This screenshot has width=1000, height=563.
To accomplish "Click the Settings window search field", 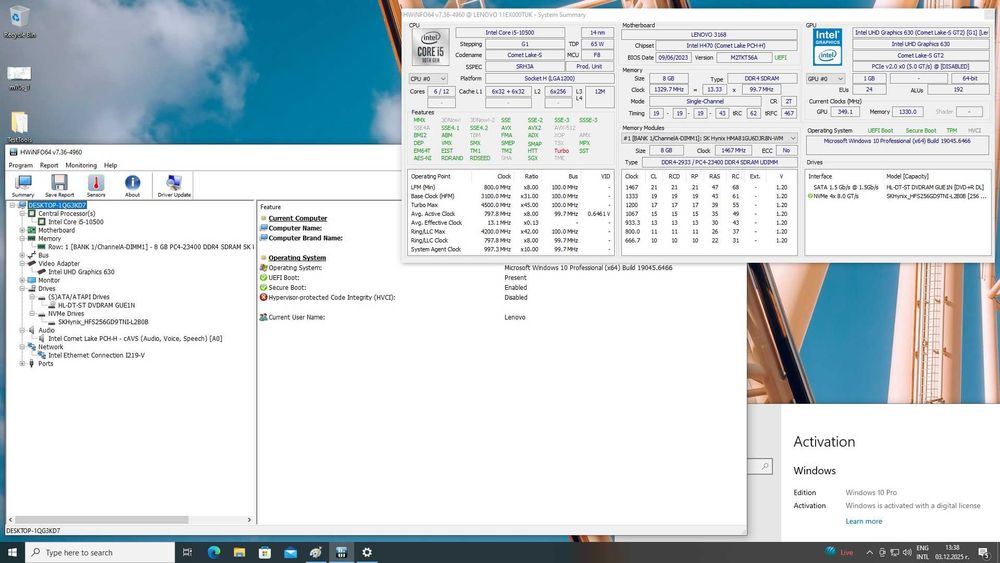I will [761, 466].
